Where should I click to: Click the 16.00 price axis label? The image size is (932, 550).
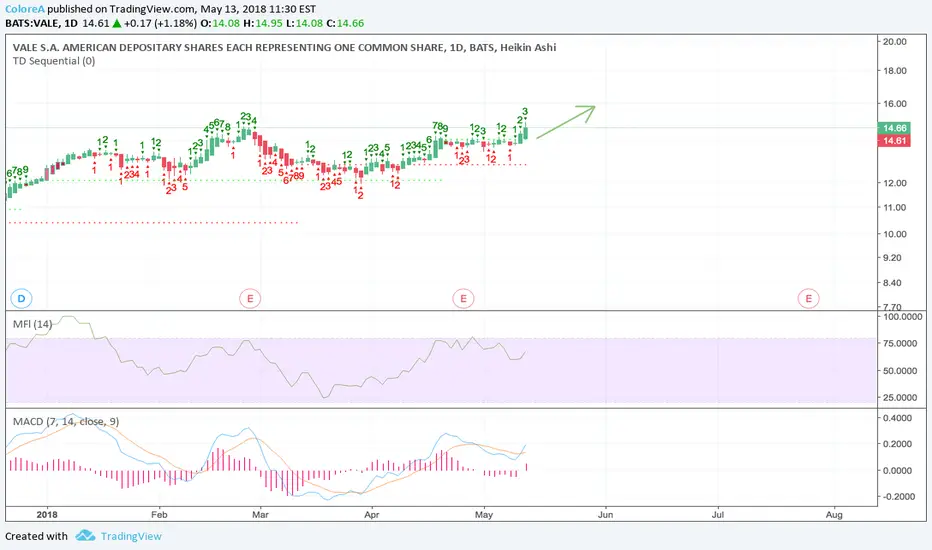point(895,103)
